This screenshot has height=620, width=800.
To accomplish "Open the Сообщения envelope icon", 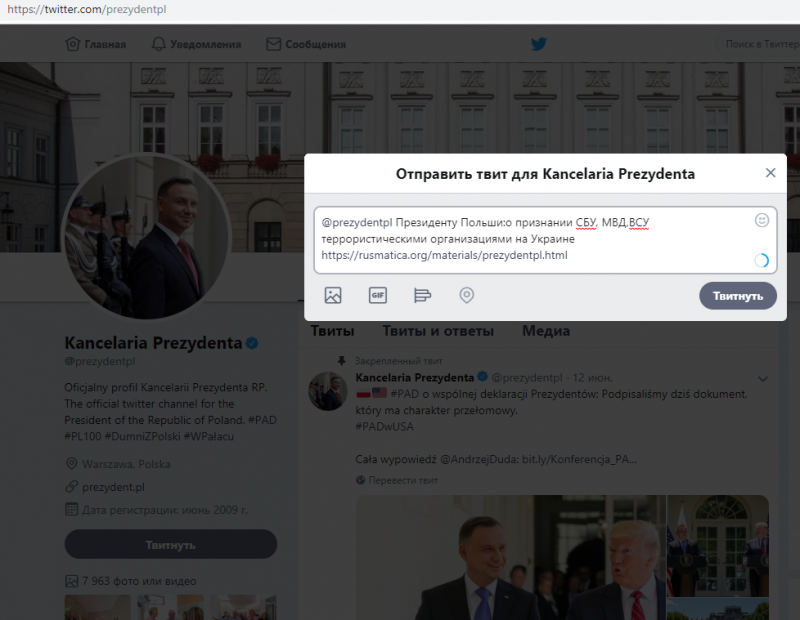I will click(273, 44).
